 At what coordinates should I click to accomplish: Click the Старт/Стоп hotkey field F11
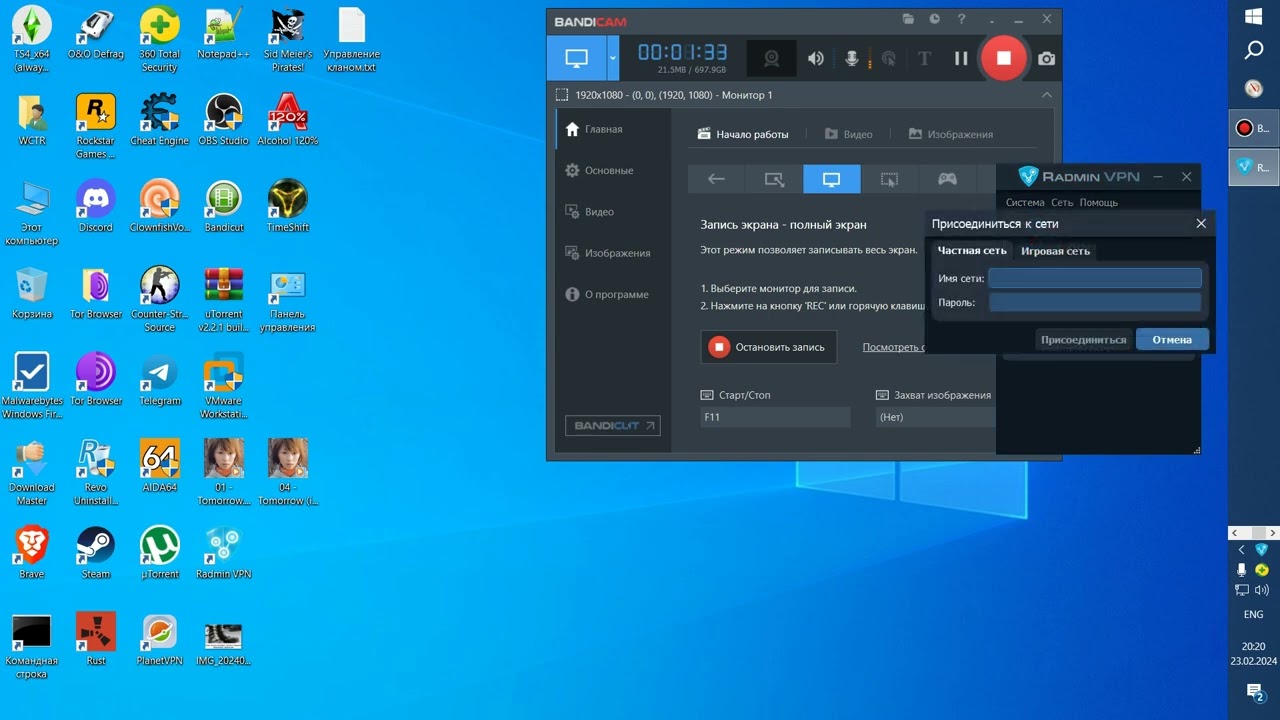click(775, 417)
